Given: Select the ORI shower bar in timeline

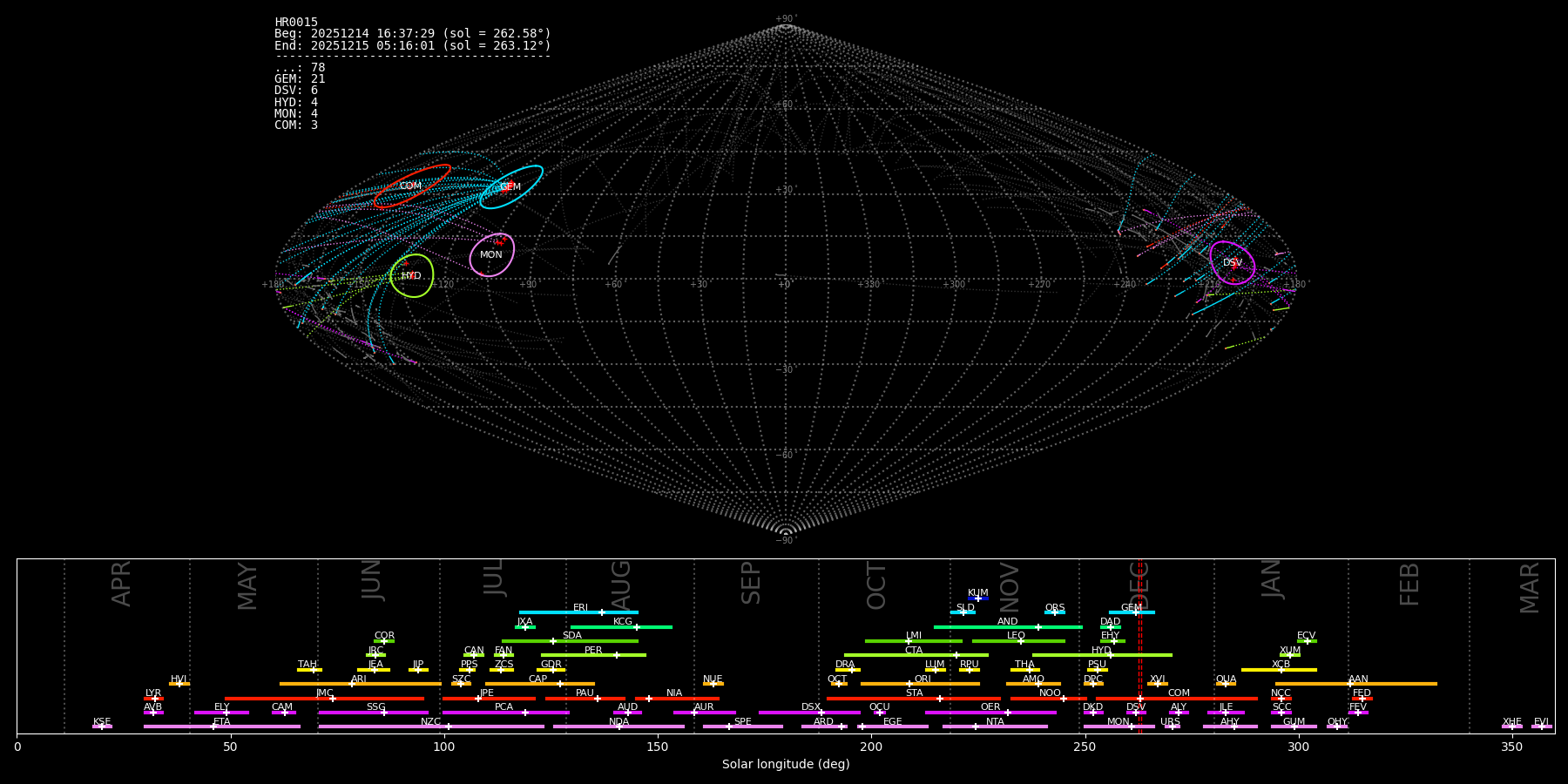Looking at the screenshot, I should (x=921, y=684).
